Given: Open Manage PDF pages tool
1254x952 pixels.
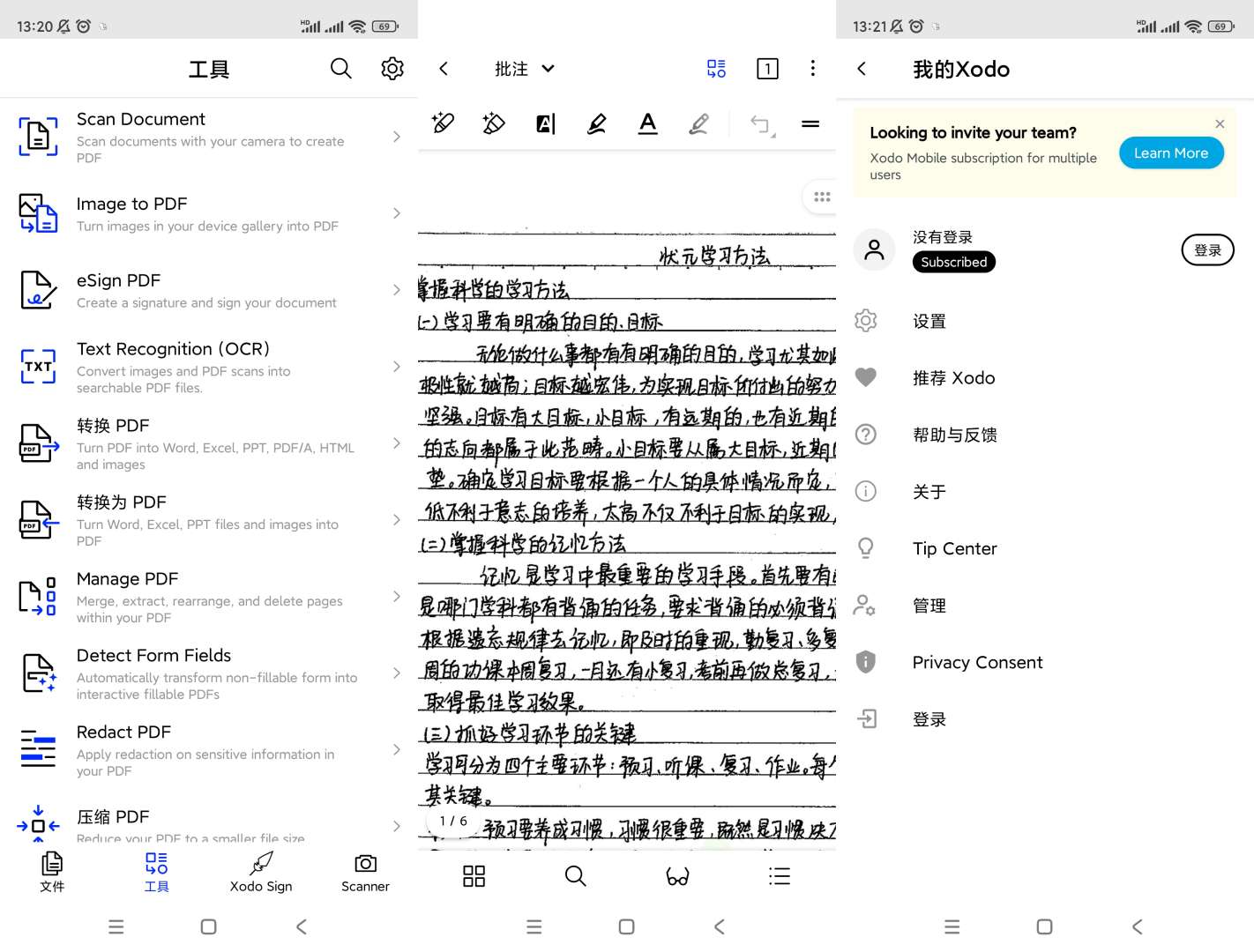Looking at the screenshot, I should pos(209,597).
